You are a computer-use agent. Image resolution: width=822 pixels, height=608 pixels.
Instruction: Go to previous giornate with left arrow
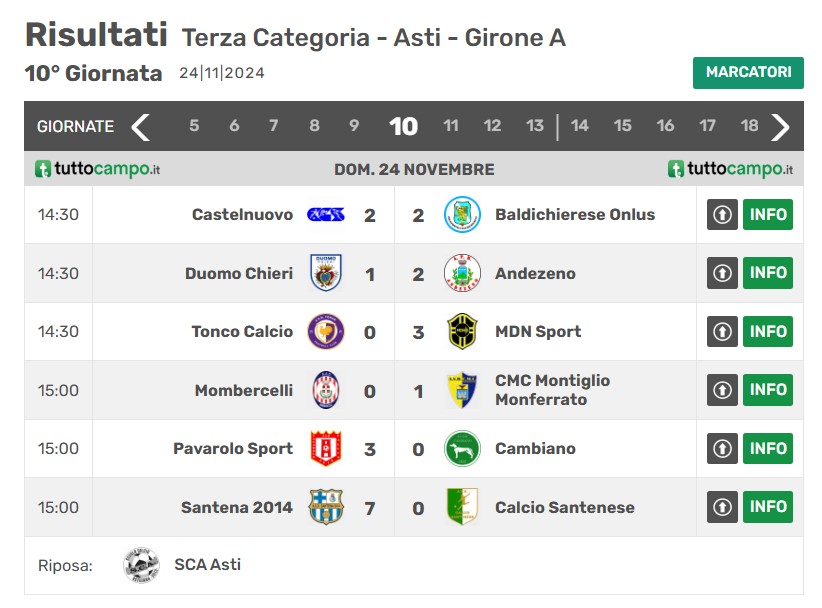point(141,127)
